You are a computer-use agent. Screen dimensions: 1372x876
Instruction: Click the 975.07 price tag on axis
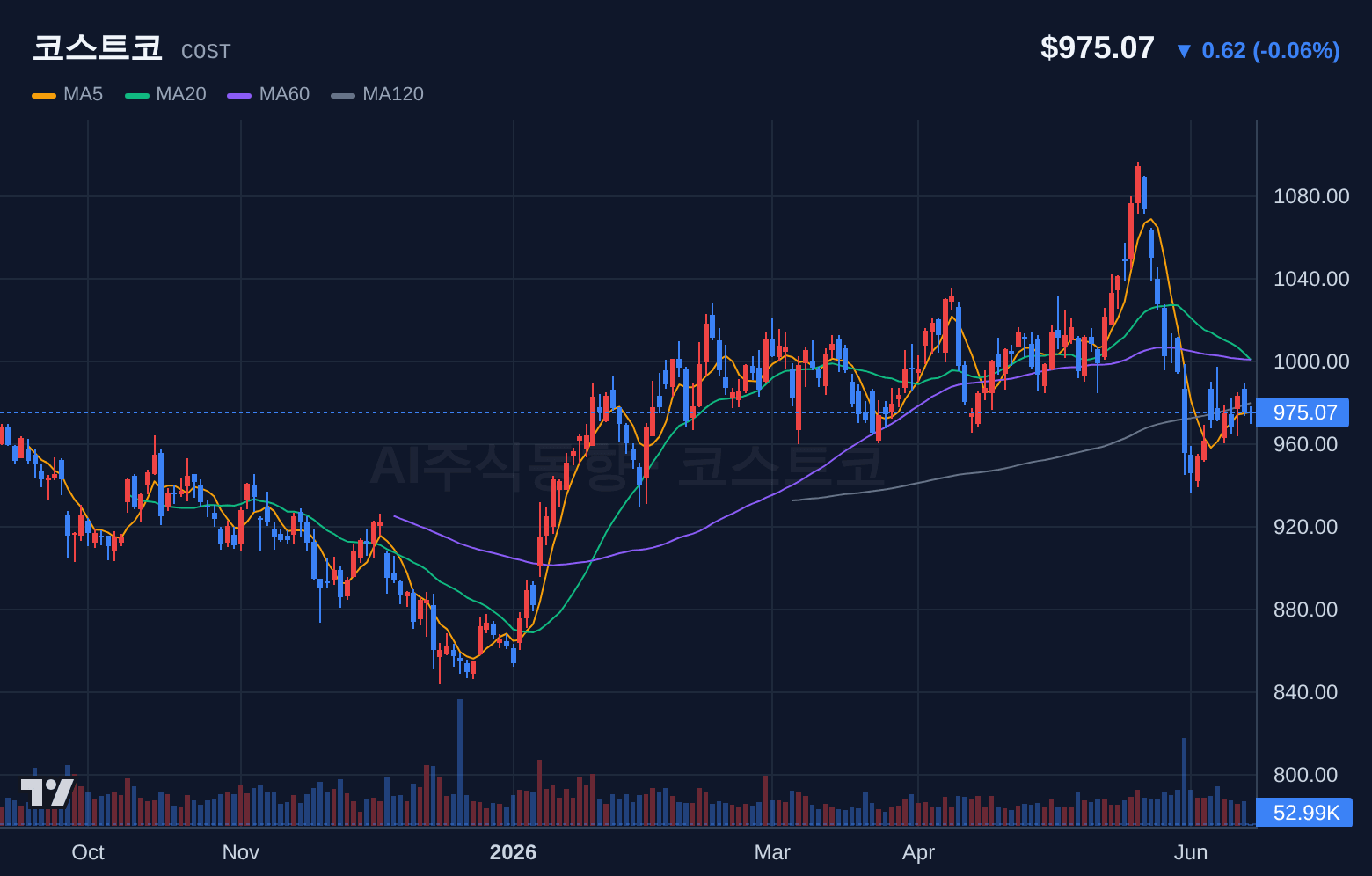pyautogui.click(x=1303, y=412)
